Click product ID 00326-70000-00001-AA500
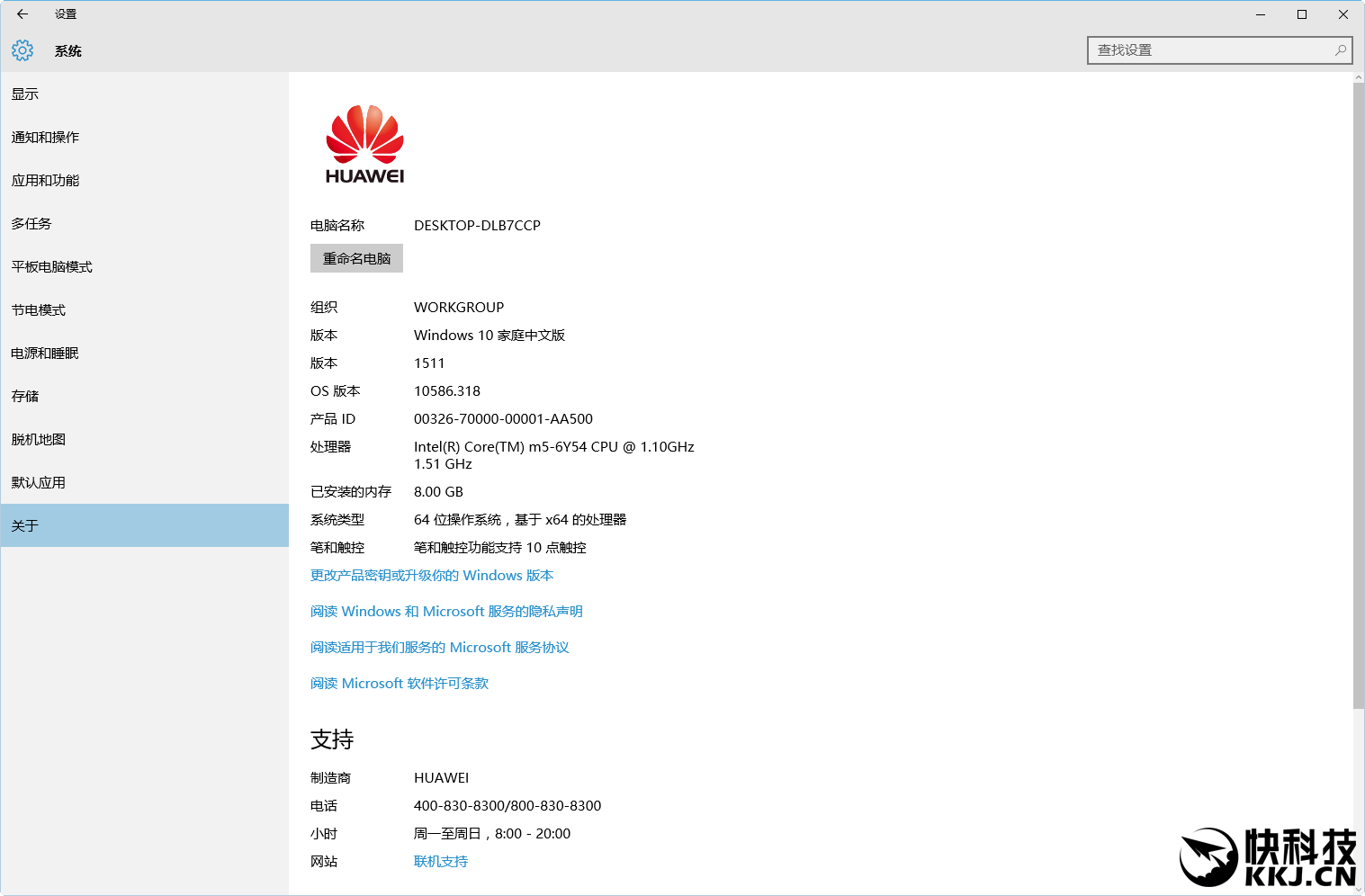The height and width of the screenshot is (896, 1365). 503,419
